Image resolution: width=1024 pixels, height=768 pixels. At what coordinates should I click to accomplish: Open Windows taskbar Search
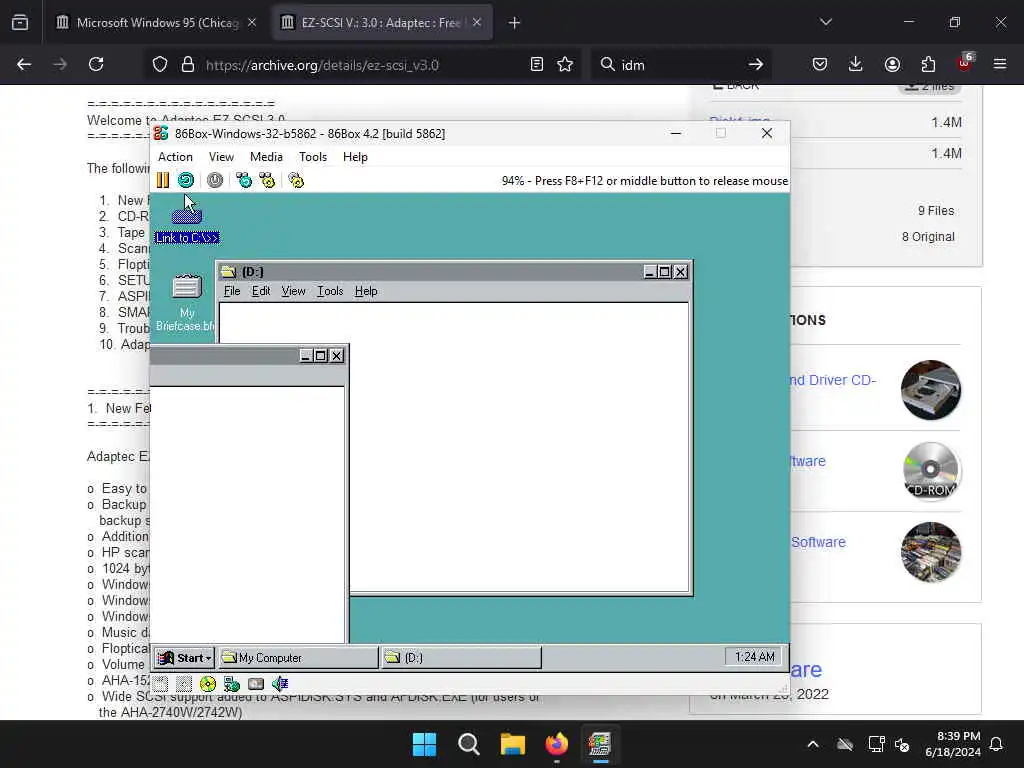(468, 744)
